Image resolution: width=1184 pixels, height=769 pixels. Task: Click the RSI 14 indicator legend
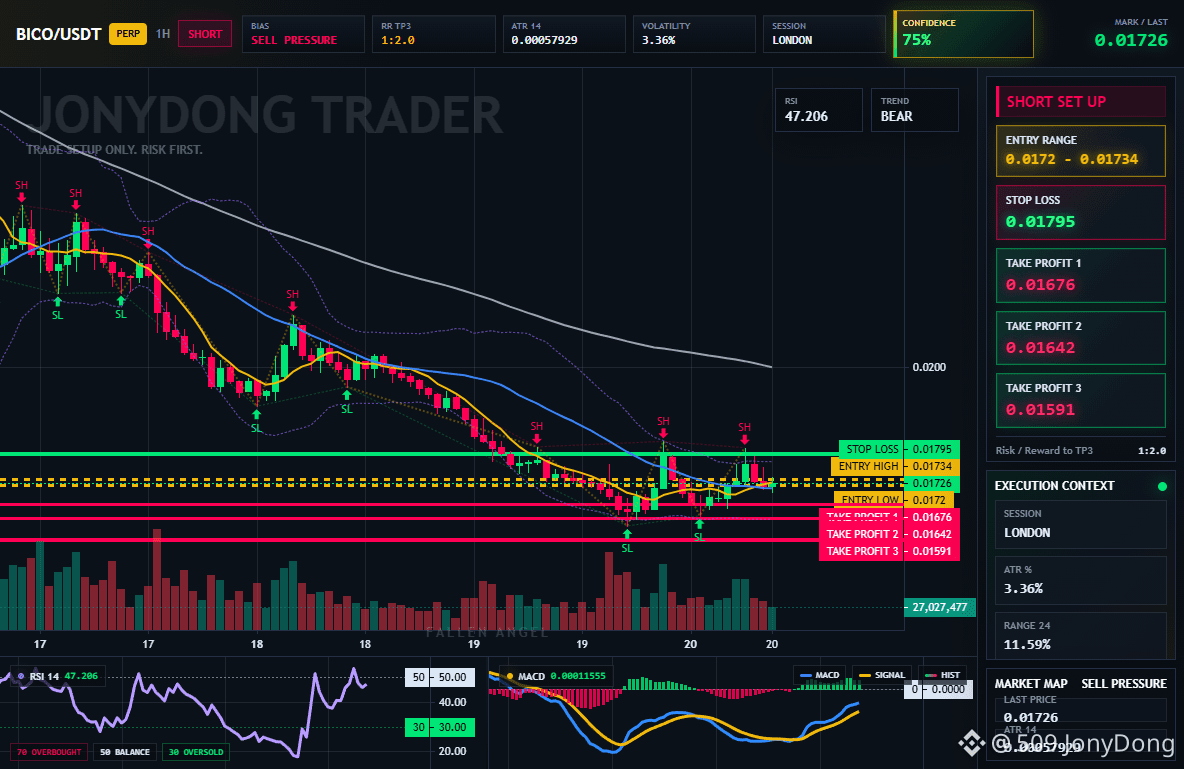pos(56,676)
